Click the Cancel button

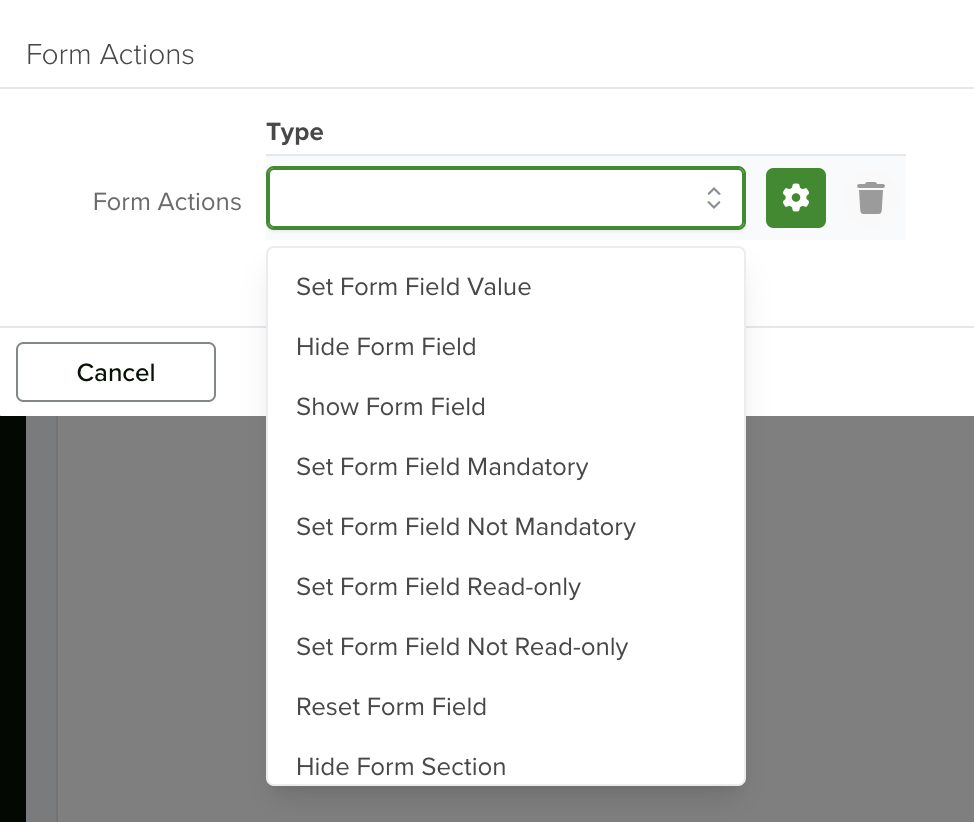116,372
